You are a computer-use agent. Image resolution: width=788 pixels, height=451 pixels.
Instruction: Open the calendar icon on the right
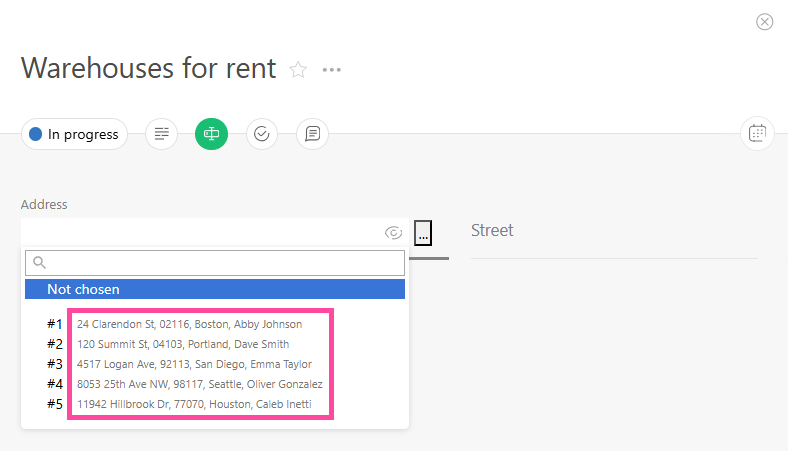tap(757, 134)
